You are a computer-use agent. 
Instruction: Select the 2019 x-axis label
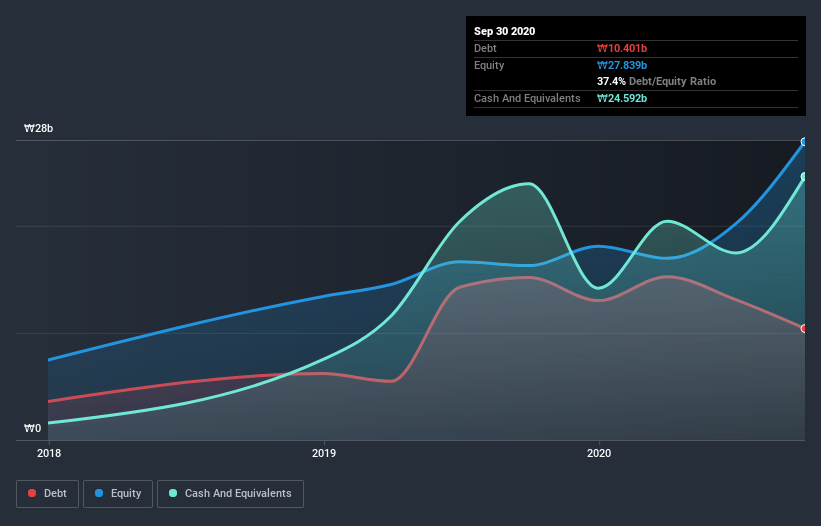[x=324, y=453]
